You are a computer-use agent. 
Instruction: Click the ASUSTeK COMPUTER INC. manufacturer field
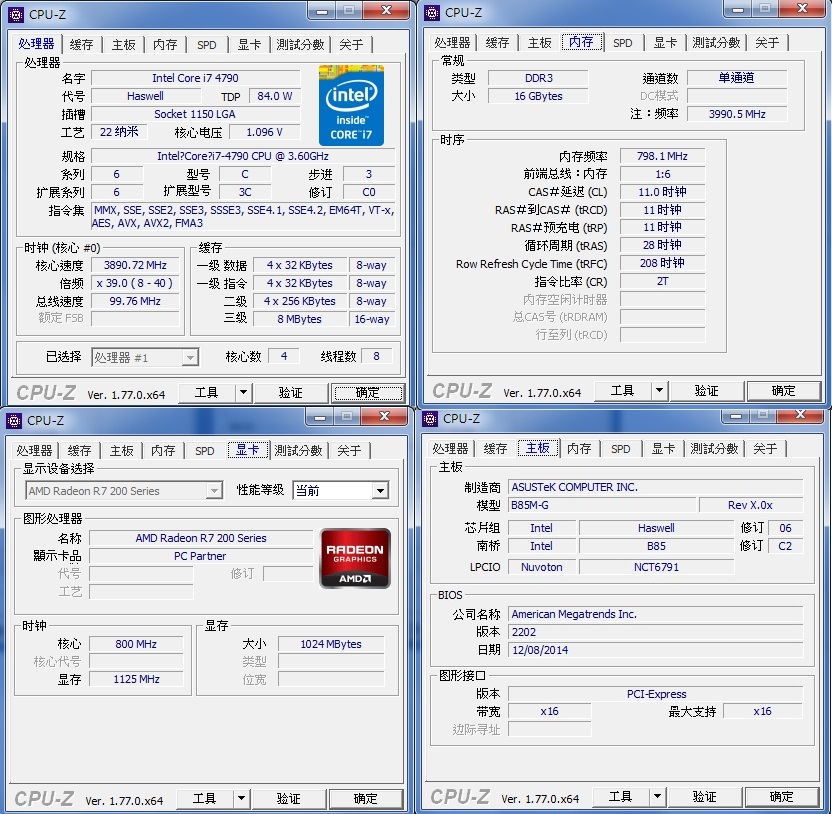[656, 487]
